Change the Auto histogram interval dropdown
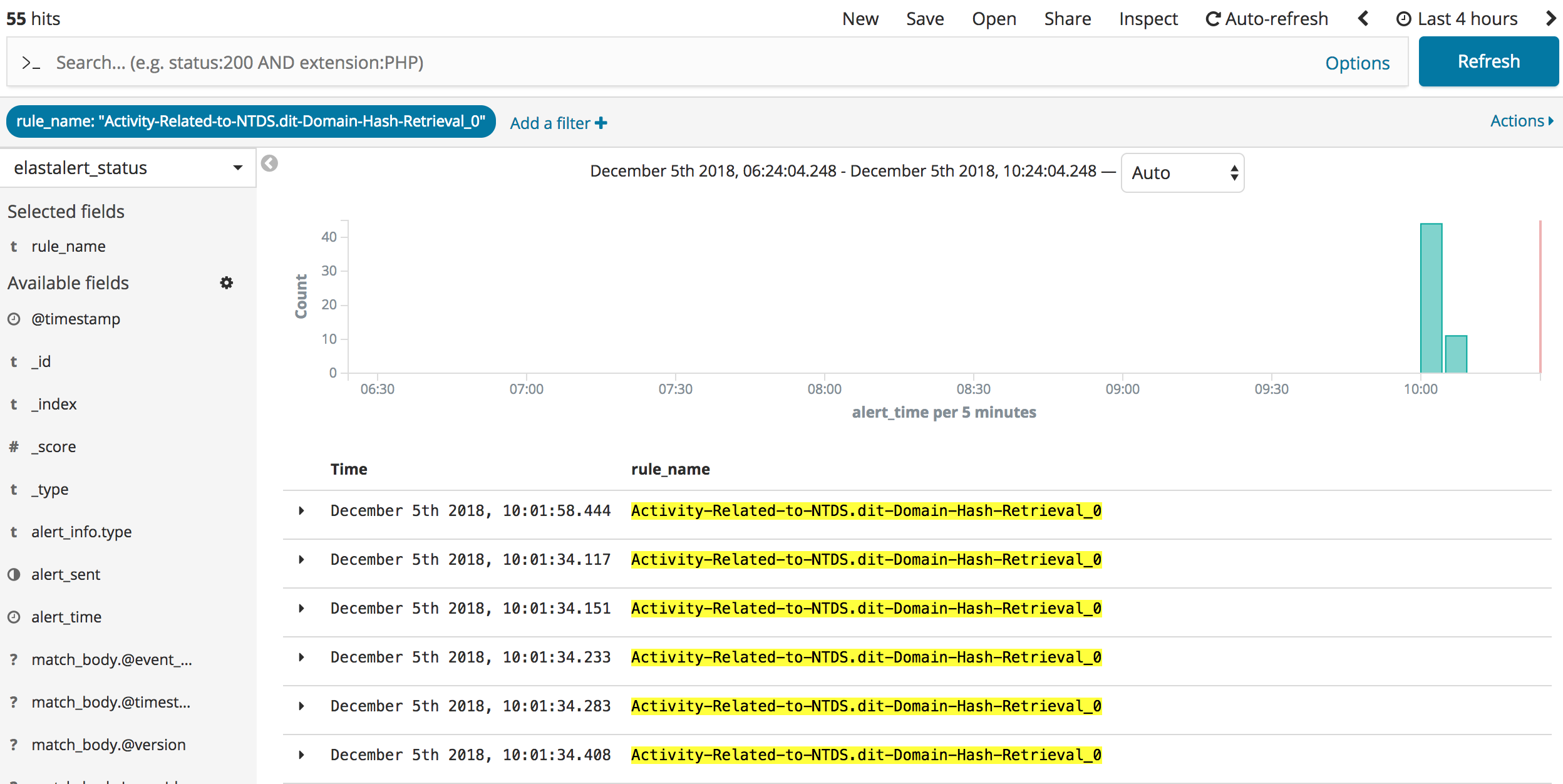The height and width of the screenshot is (784, 1563). 1182,172
